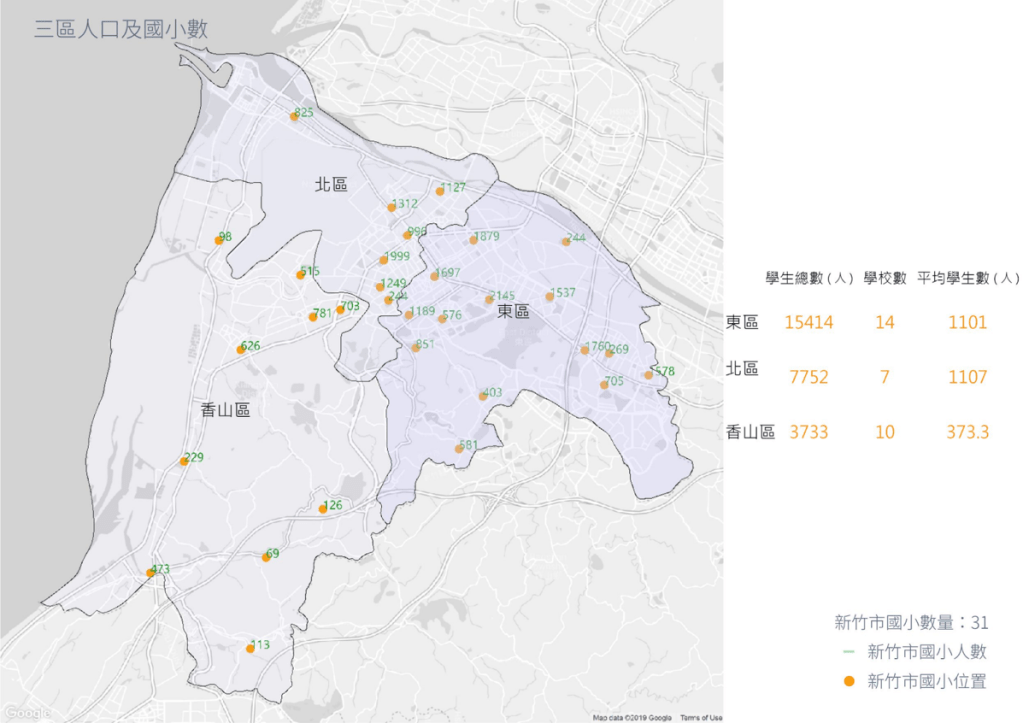Image resolution: width=1023 pixels, height=723 pixels.
Task: Click the orange marker labeled 578
Action: coord(648,375)
